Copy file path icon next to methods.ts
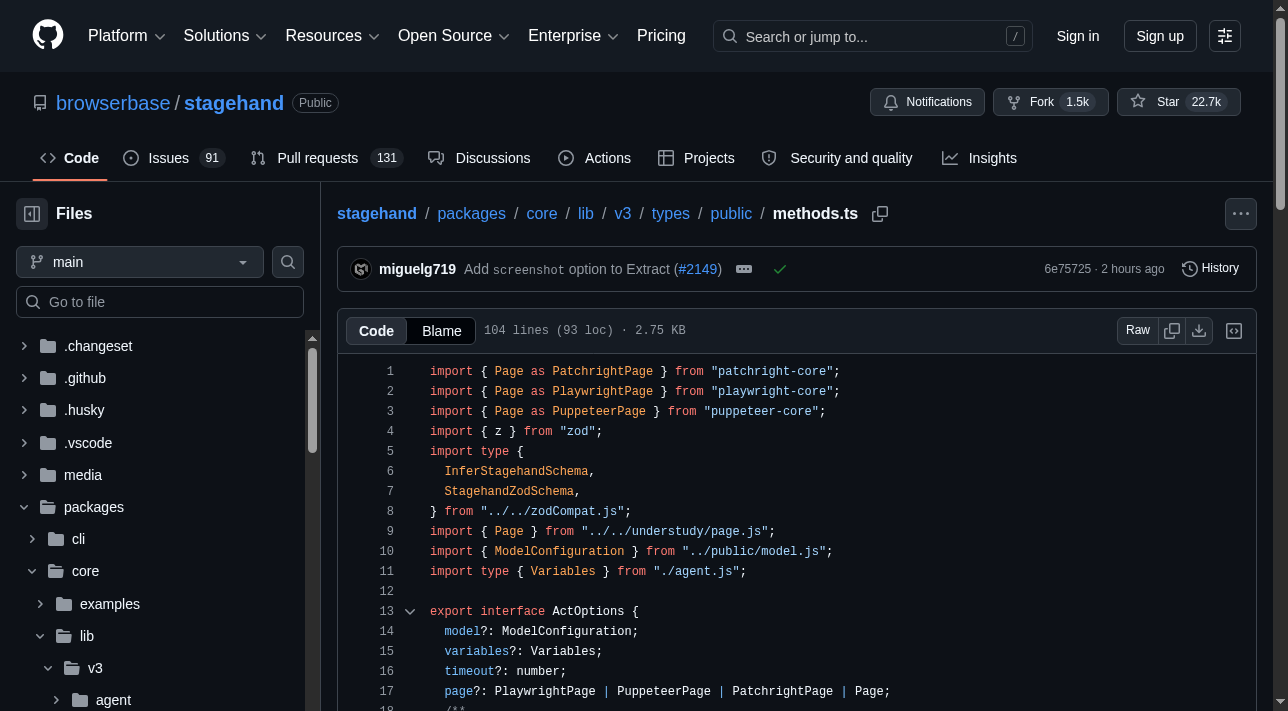 coord(880,214)
